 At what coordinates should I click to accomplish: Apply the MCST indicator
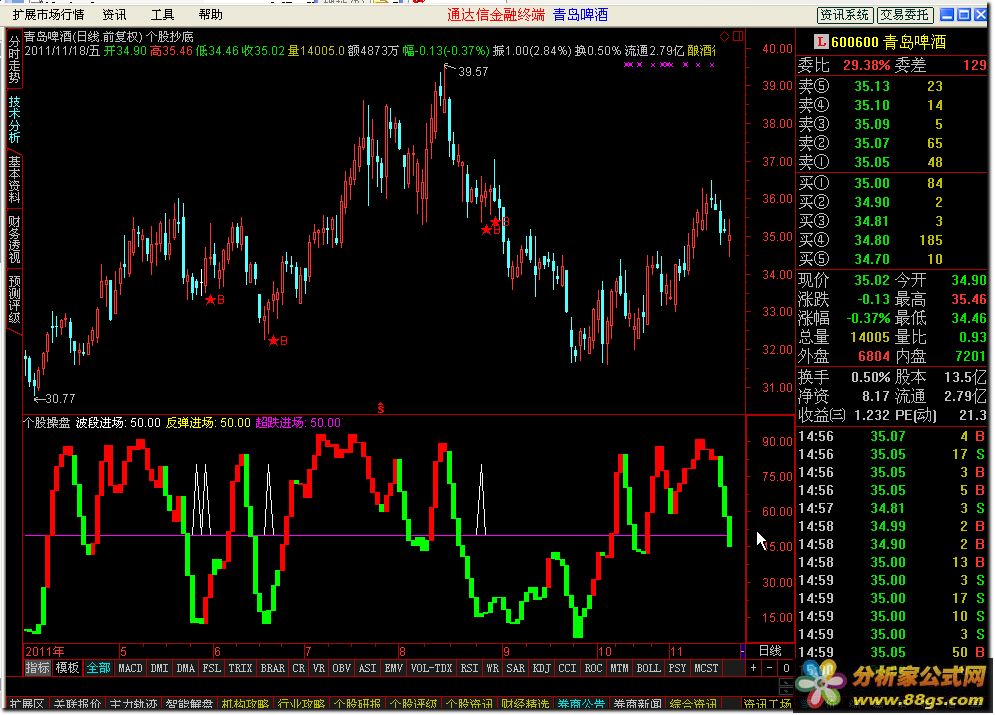tap(706, 668)
